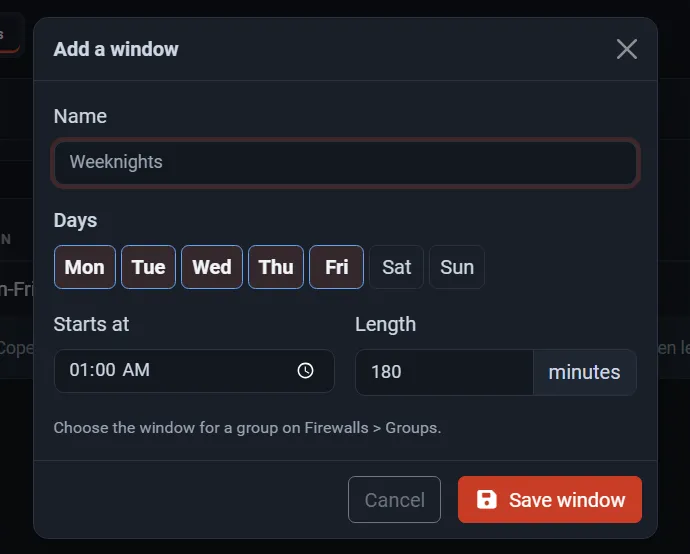Click the Name label
Screen dimensions: 690x554
click(x=80, y=116)
